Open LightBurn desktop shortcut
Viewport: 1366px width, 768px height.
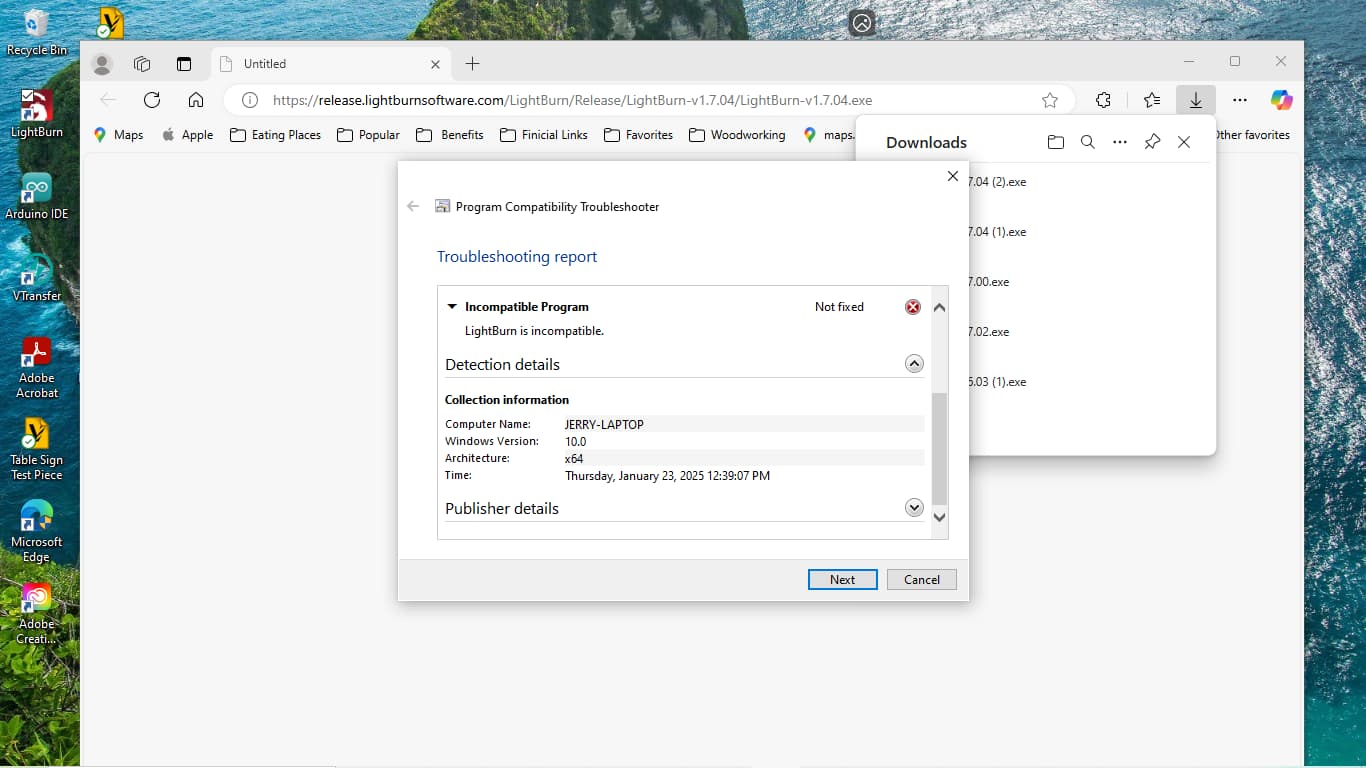[x=37, y=113]
